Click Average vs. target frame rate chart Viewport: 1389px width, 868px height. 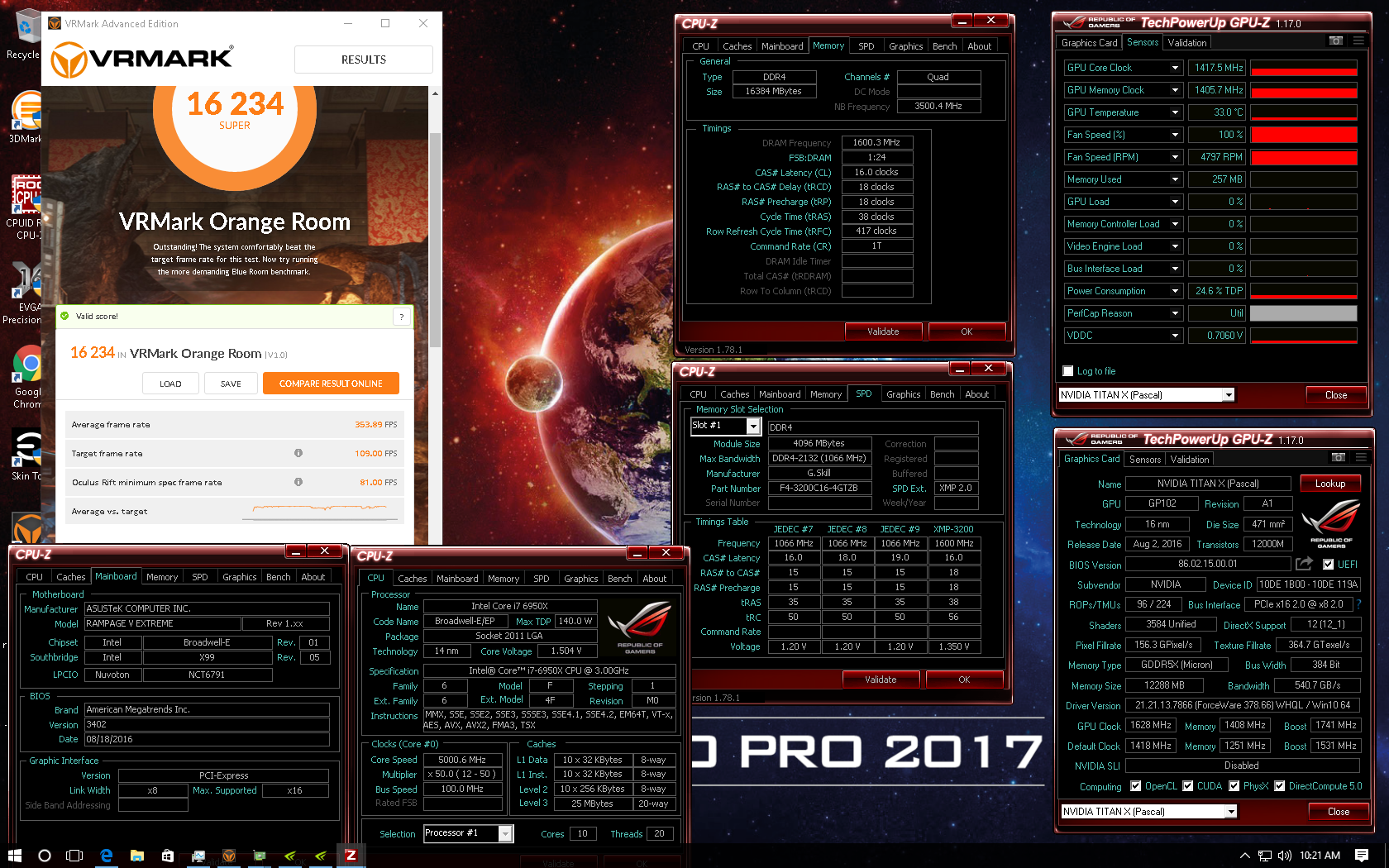320,511
